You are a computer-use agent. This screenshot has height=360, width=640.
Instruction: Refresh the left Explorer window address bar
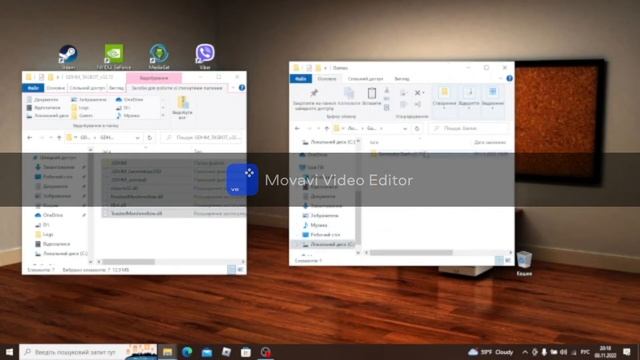coord(150,138)
